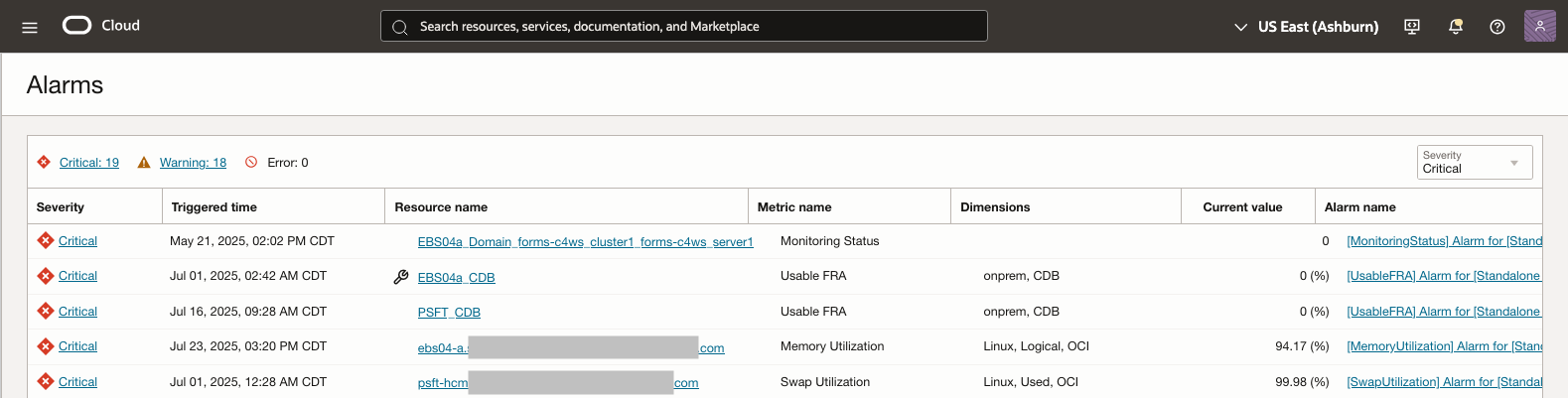Sort by Triggered time column header
This screenshot has height=398, width=1568.
[x=214, y=207]
